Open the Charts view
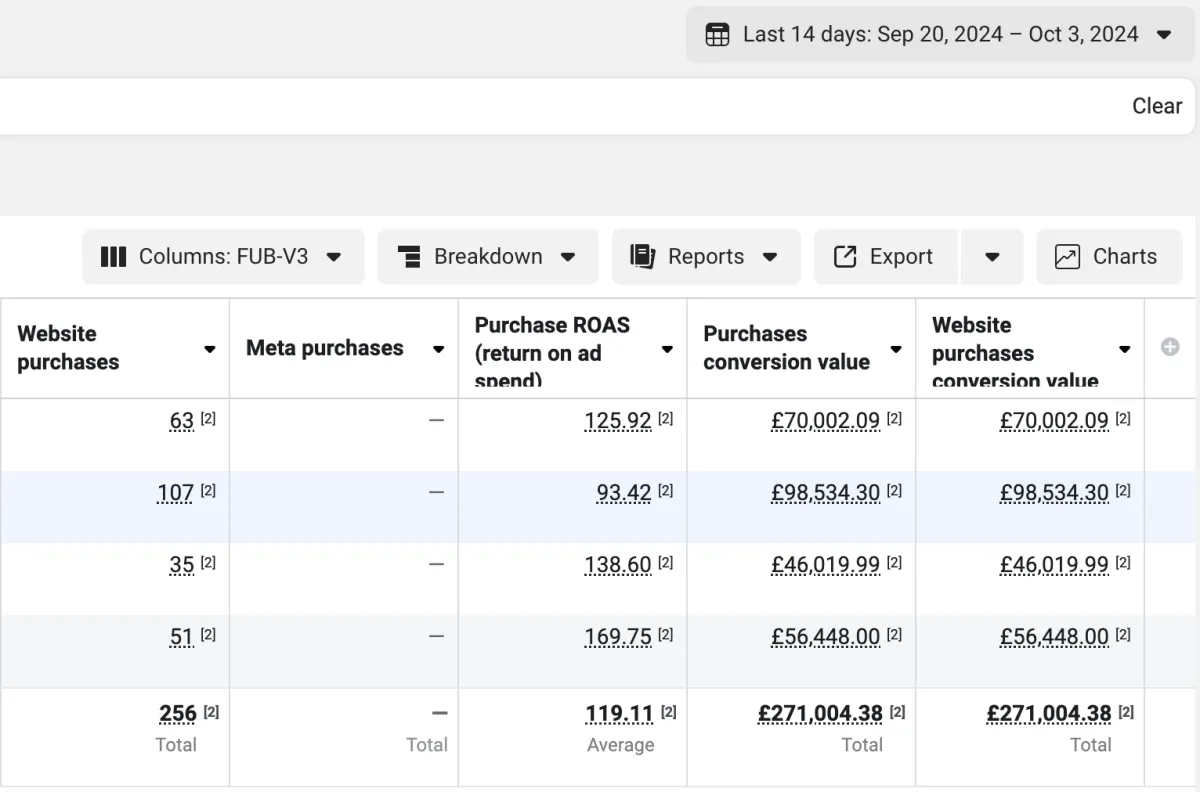1200x792 pixels. click(x=1109, y=257)
